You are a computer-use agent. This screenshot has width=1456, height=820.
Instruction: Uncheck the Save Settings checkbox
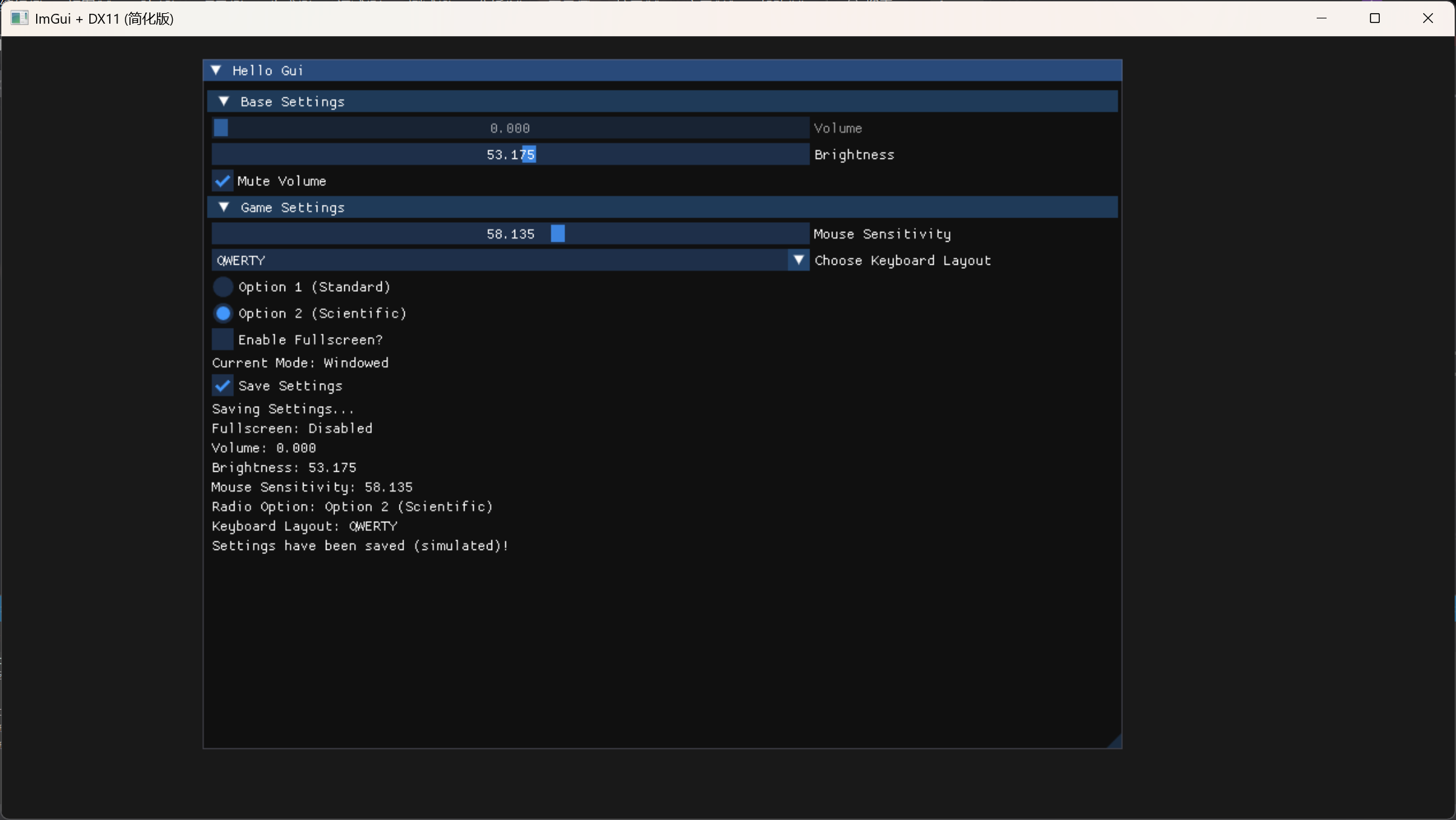point(222,386)
